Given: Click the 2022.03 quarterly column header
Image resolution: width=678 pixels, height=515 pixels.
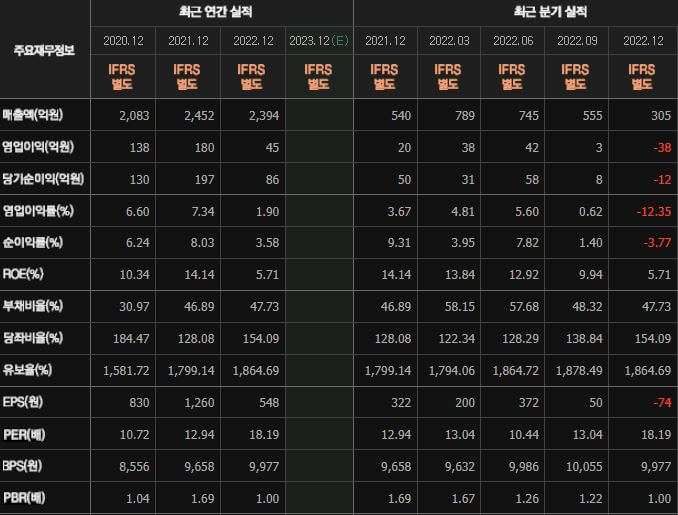Looking at the screenshot, I should [449, 41].
